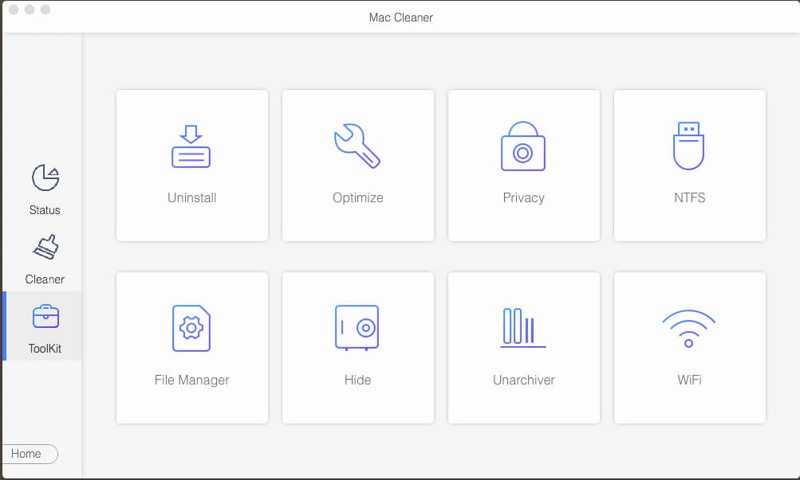Select the WiFi signal icon

pos(689,329)
